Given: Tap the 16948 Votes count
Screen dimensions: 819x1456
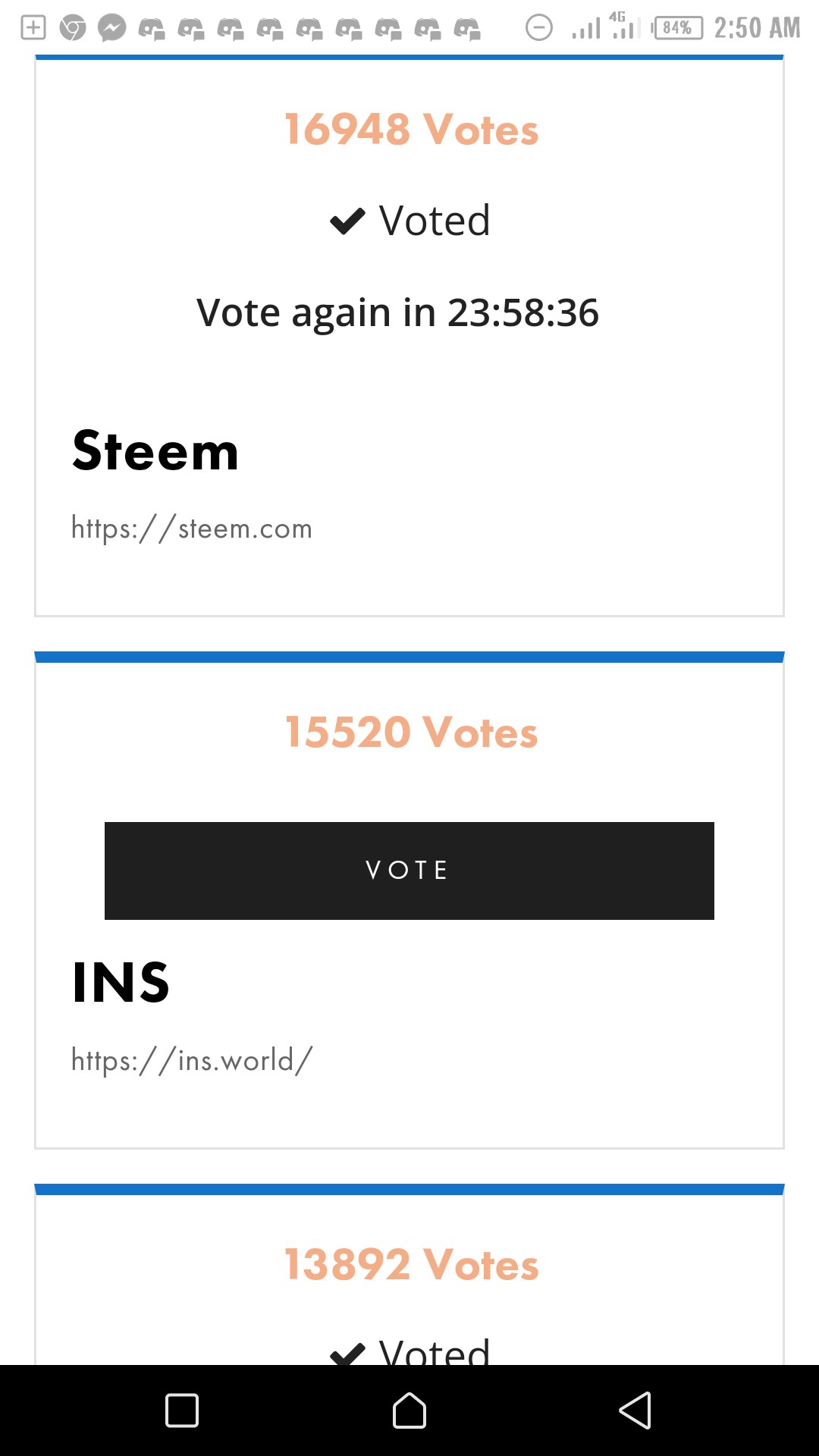Looking at the screenshot, I should pos(411,129).
